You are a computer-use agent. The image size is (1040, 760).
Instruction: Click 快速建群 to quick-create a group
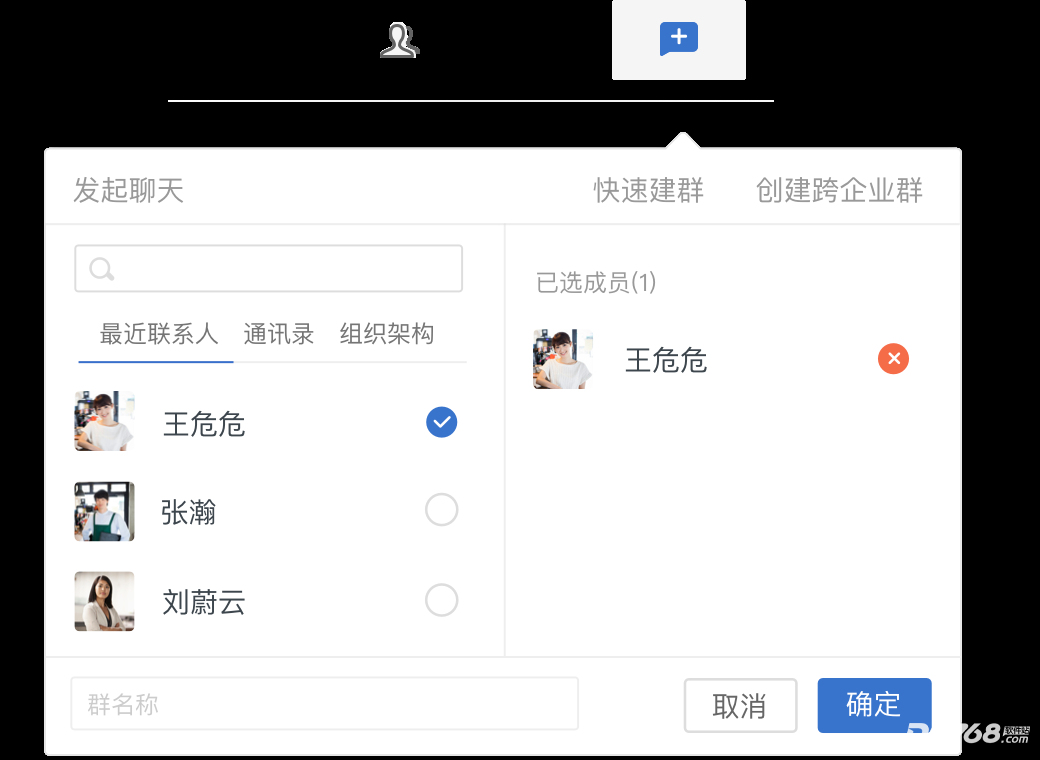(649, 189)
